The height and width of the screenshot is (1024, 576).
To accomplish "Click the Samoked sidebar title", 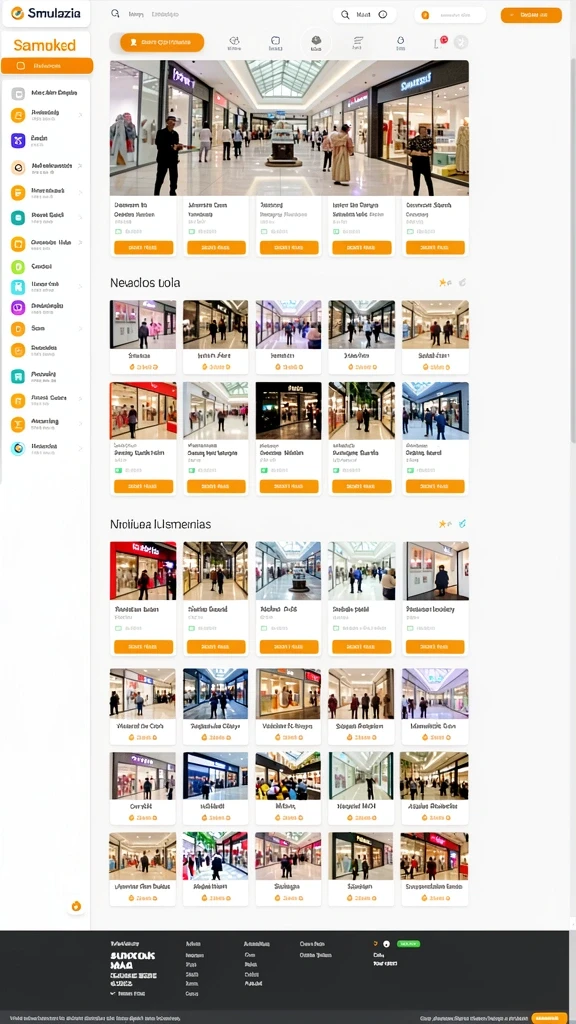I will tap(44, 45).
